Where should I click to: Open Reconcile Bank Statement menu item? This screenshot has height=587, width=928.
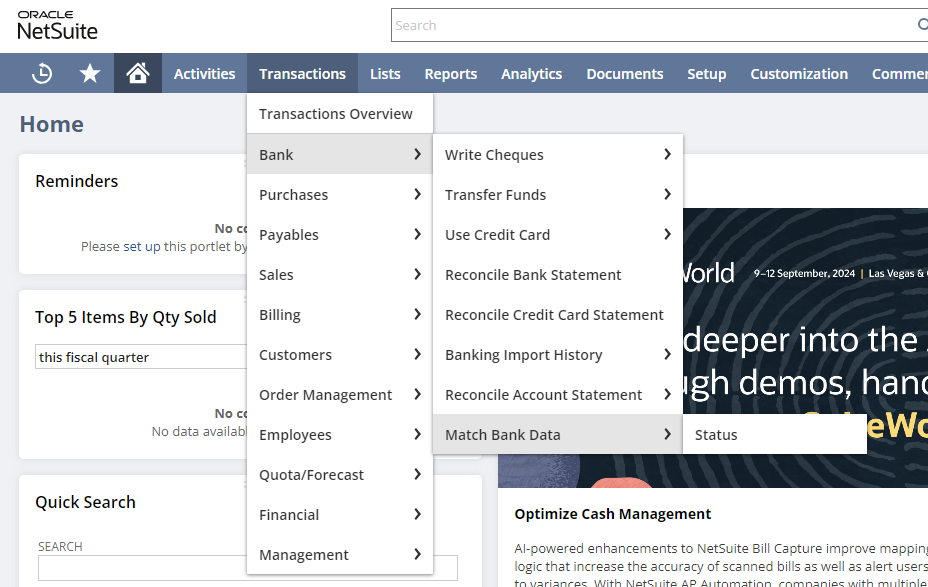pyautogui.click(x=533, y=275)
